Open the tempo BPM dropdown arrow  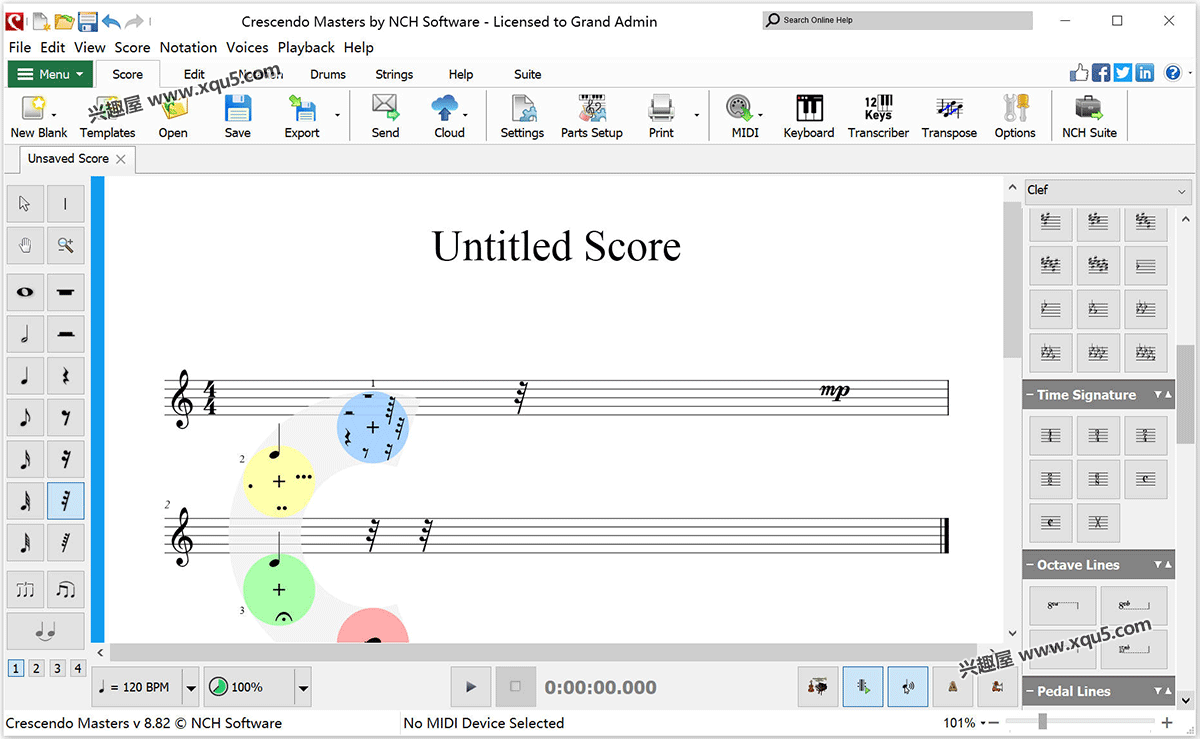[191, 687]
